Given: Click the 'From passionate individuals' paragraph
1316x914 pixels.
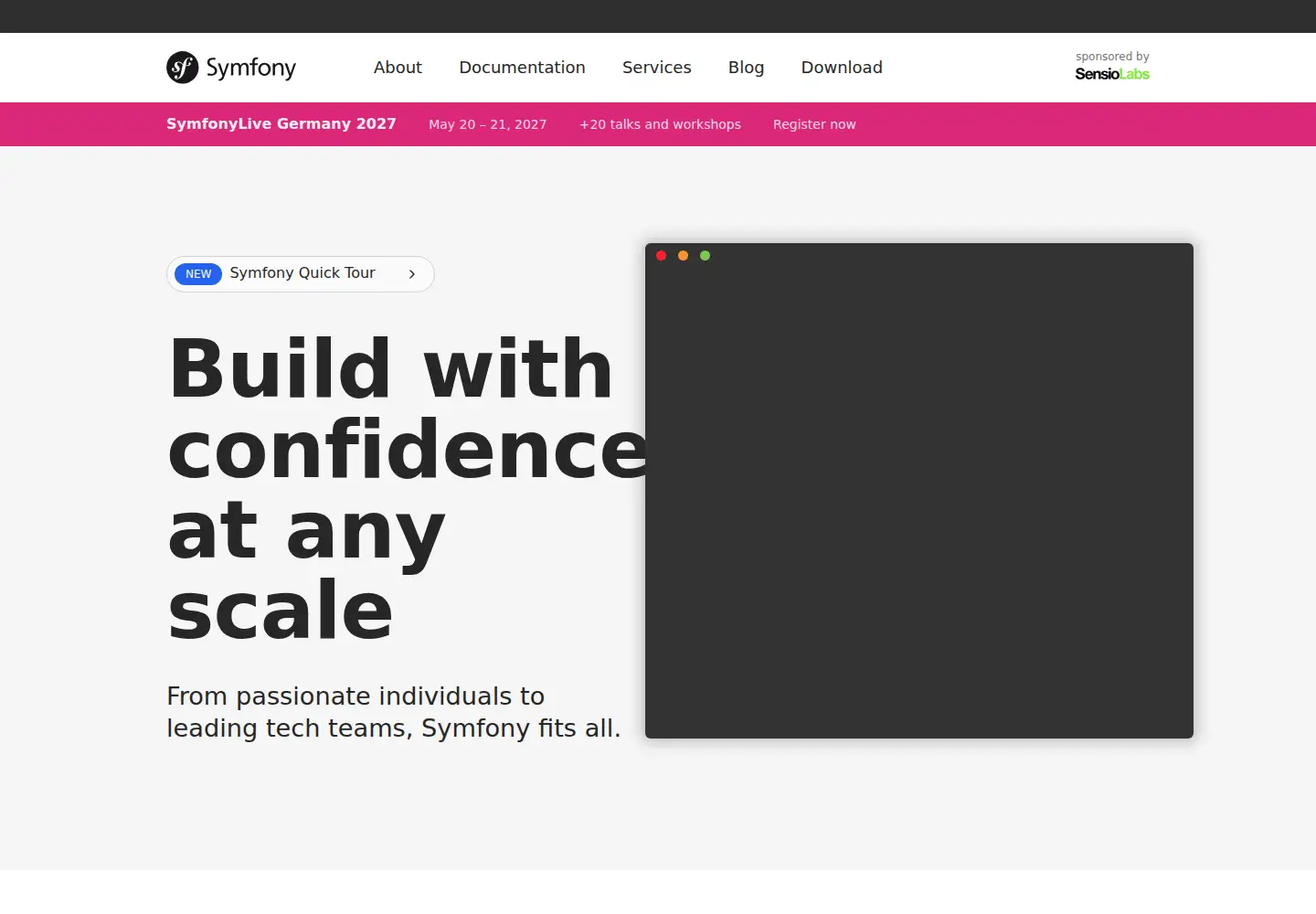Looking at the screenshot, I should pos(394,712).
